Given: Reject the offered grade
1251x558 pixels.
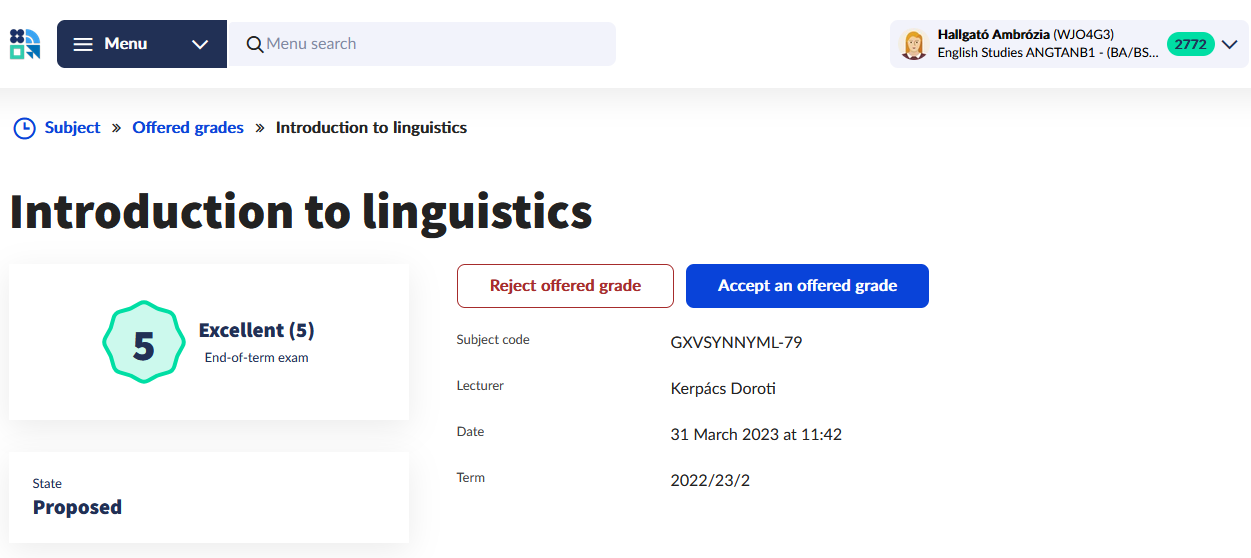Looking at the screenshot, I should point(565,286).
